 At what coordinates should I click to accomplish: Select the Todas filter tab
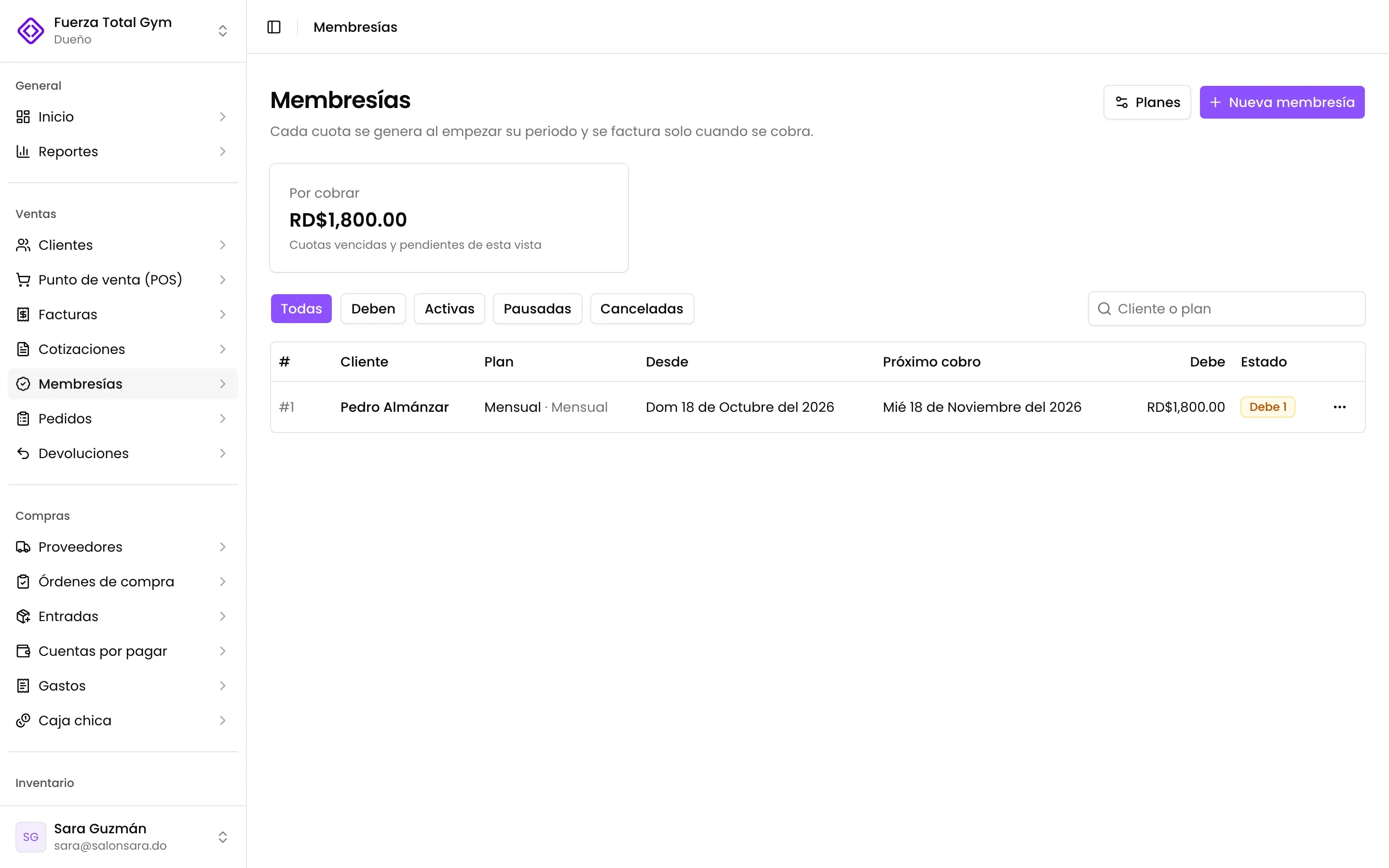pos(301,309)
